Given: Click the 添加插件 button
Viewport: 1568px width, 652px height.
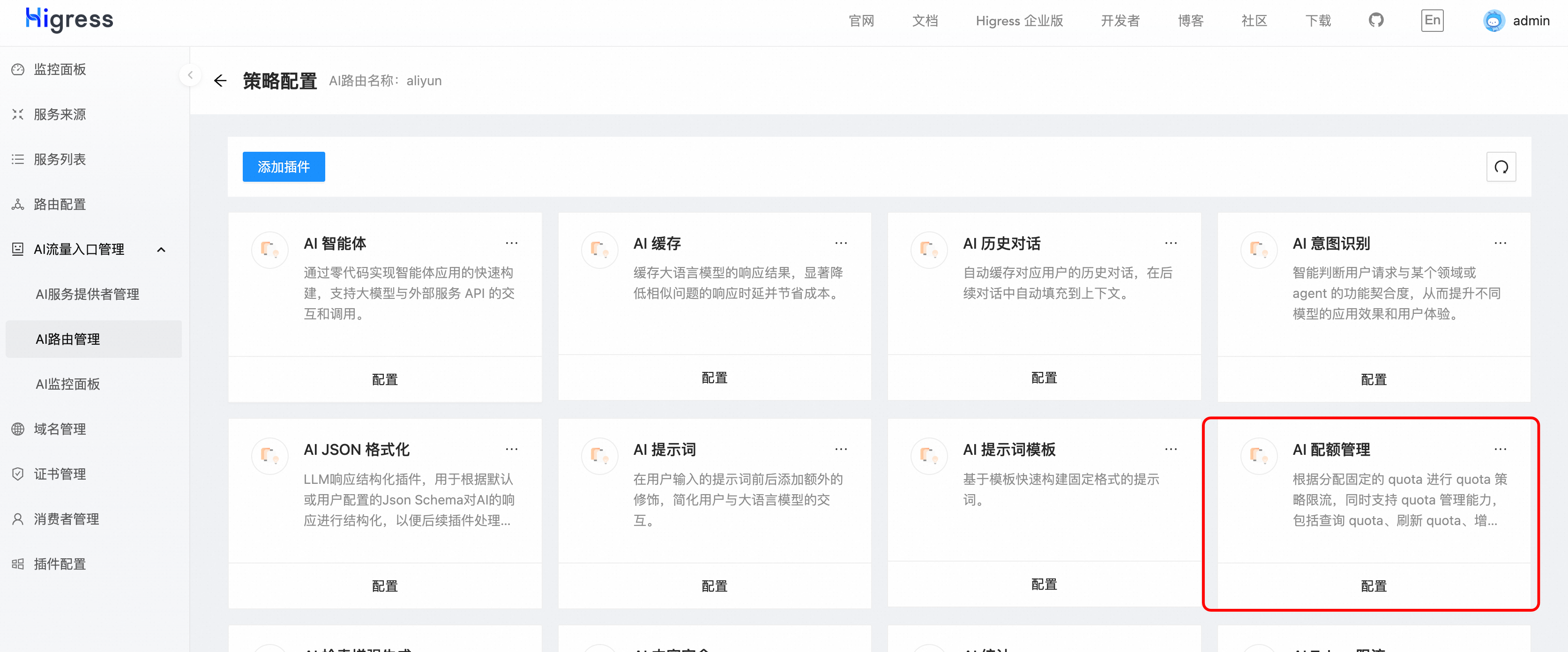Looking at the screenshot, I should pyautogui.click(x=284, y=167).
